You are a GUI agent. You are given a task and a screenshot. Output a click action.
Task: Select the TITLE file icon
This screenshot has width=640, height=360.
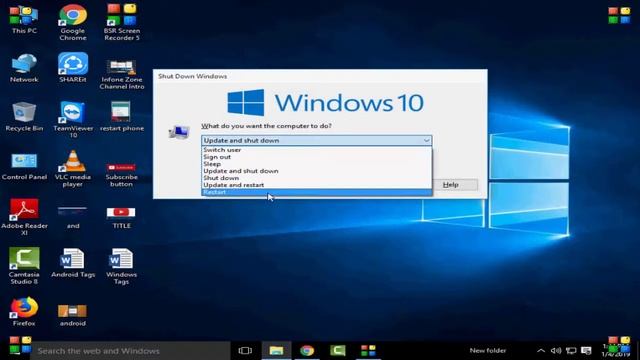tap(121, 218)
